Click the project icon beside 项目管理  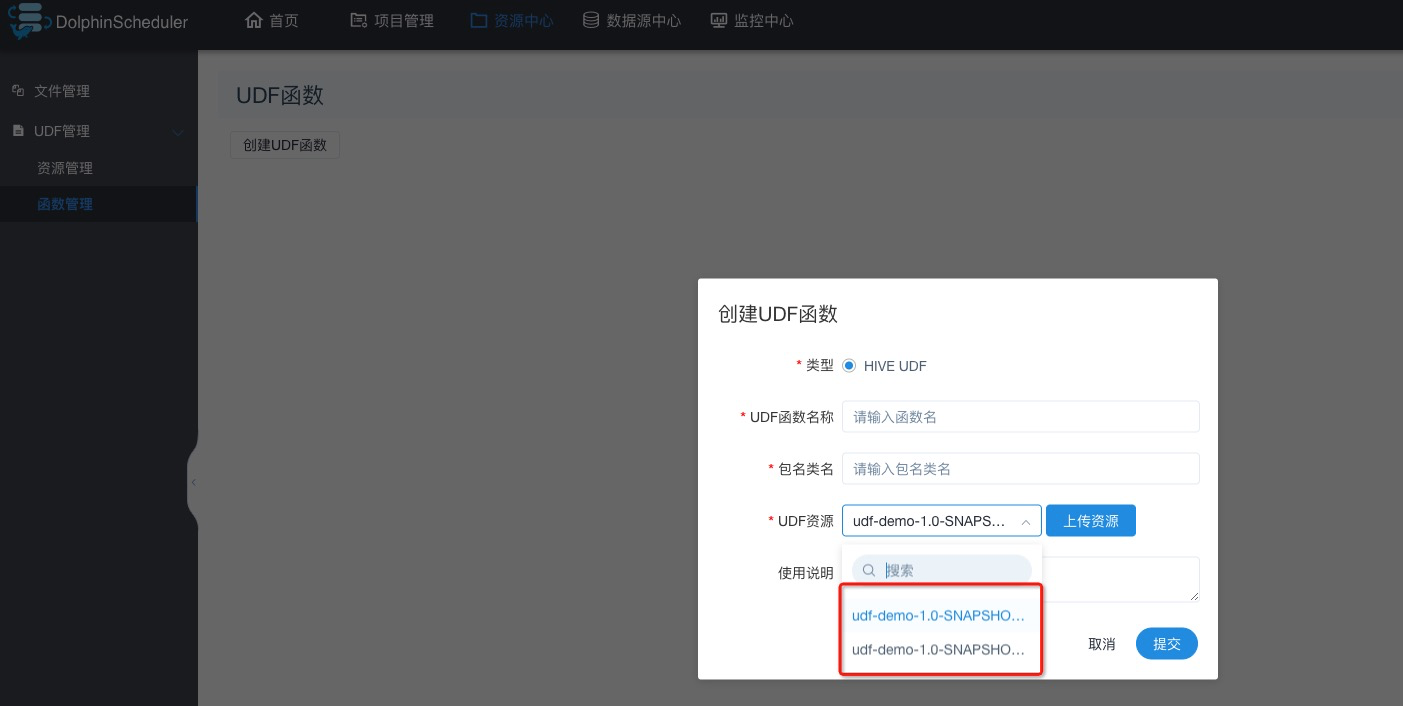(359, 20)
